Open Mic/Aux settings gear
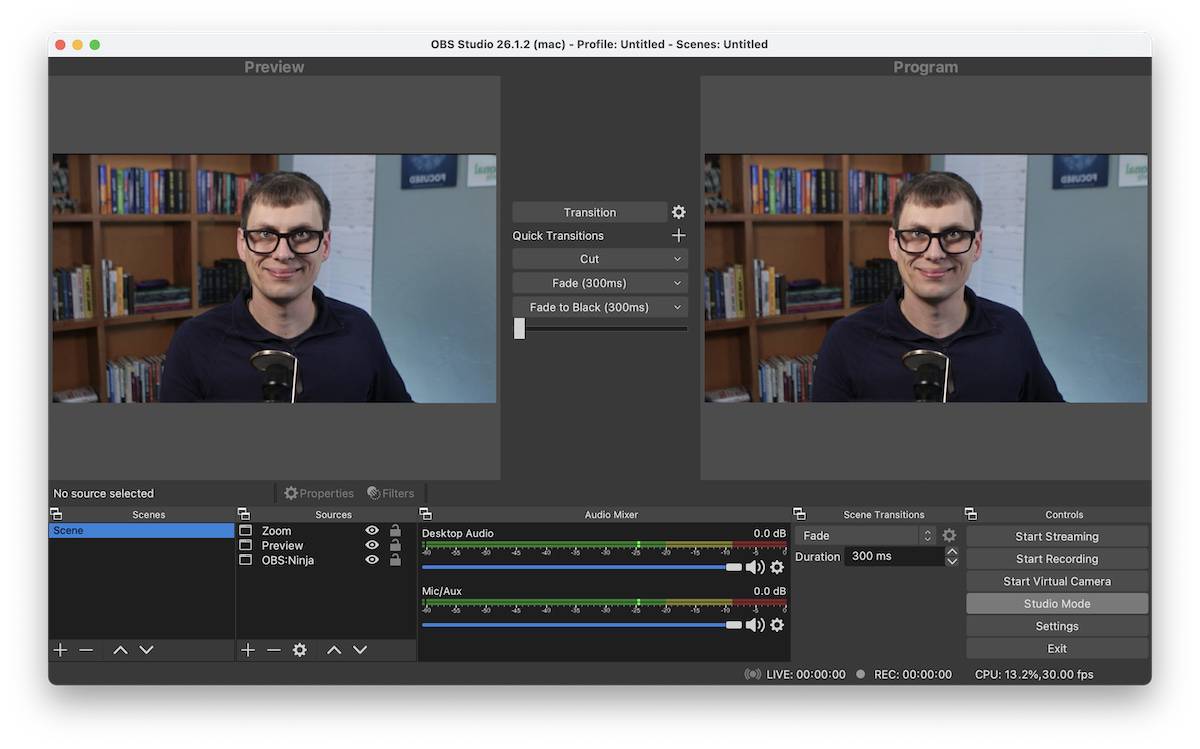 coord(777,625)
